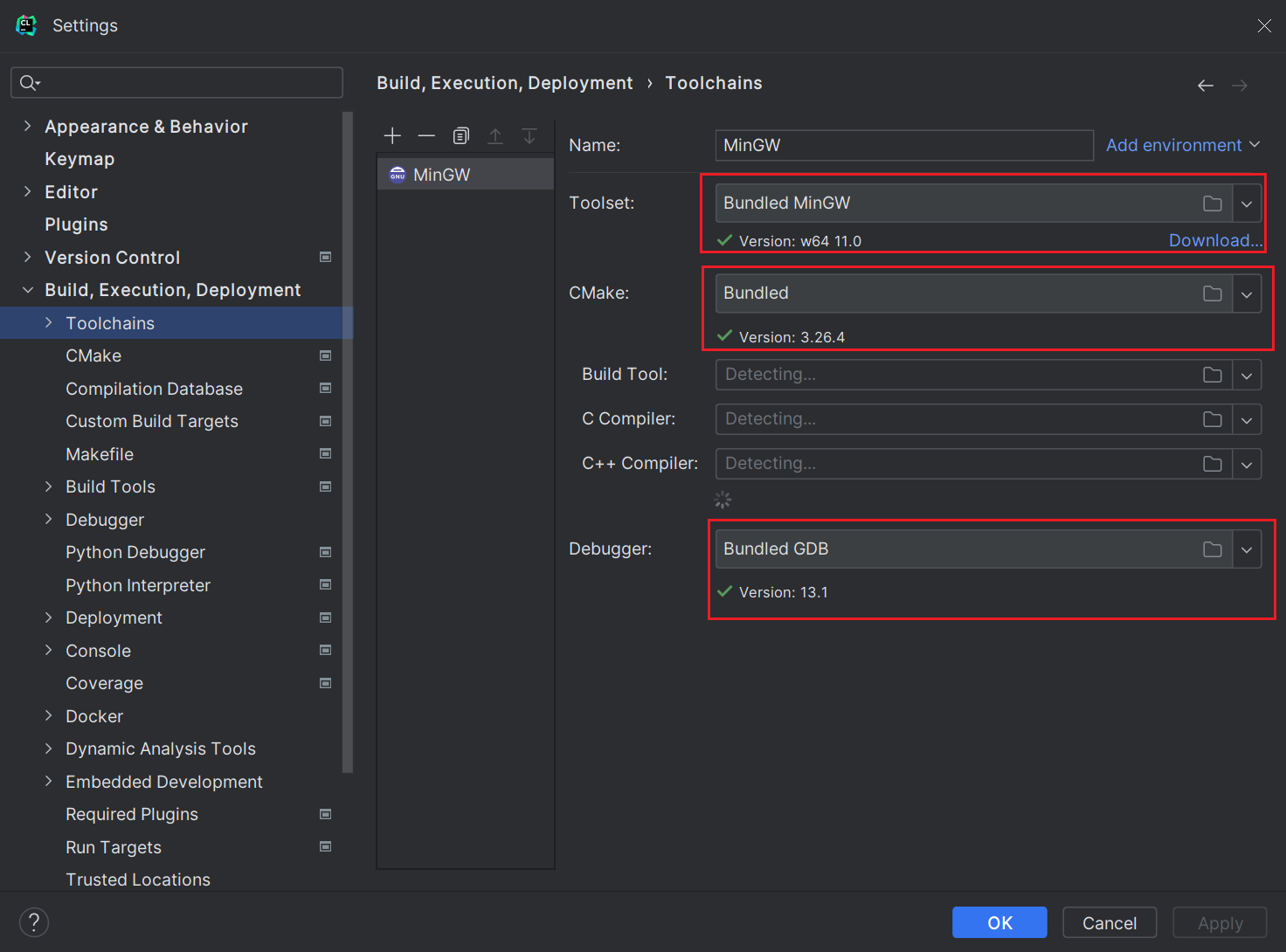Click CLion logo in title bar
Image resolution: width=1286 pixels, height=952 pixels.
point(27,25)
